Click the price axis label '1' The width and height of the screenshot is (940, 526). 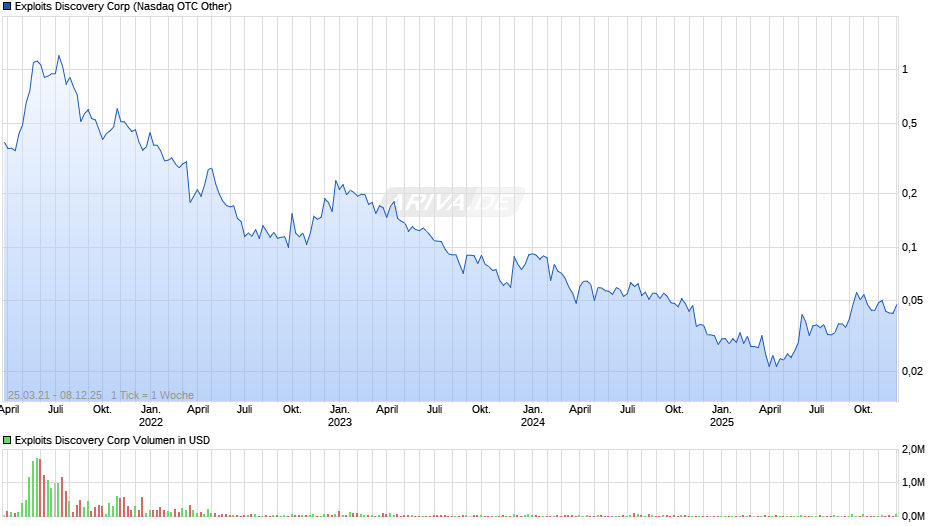click(x=905, y=70)
